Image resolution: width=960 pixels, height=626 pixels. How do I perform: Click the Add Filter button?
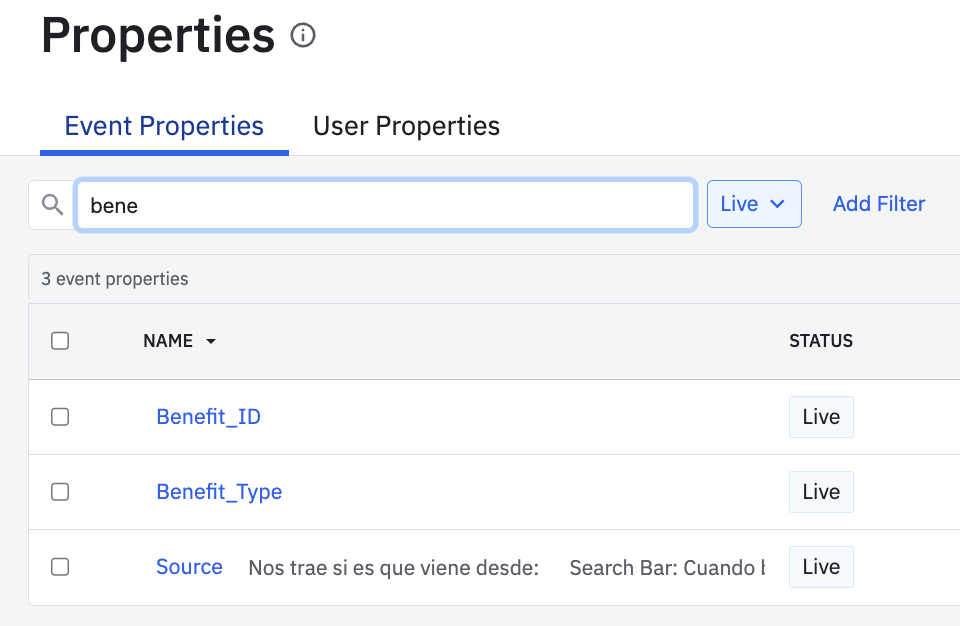[x=878, y=204]
